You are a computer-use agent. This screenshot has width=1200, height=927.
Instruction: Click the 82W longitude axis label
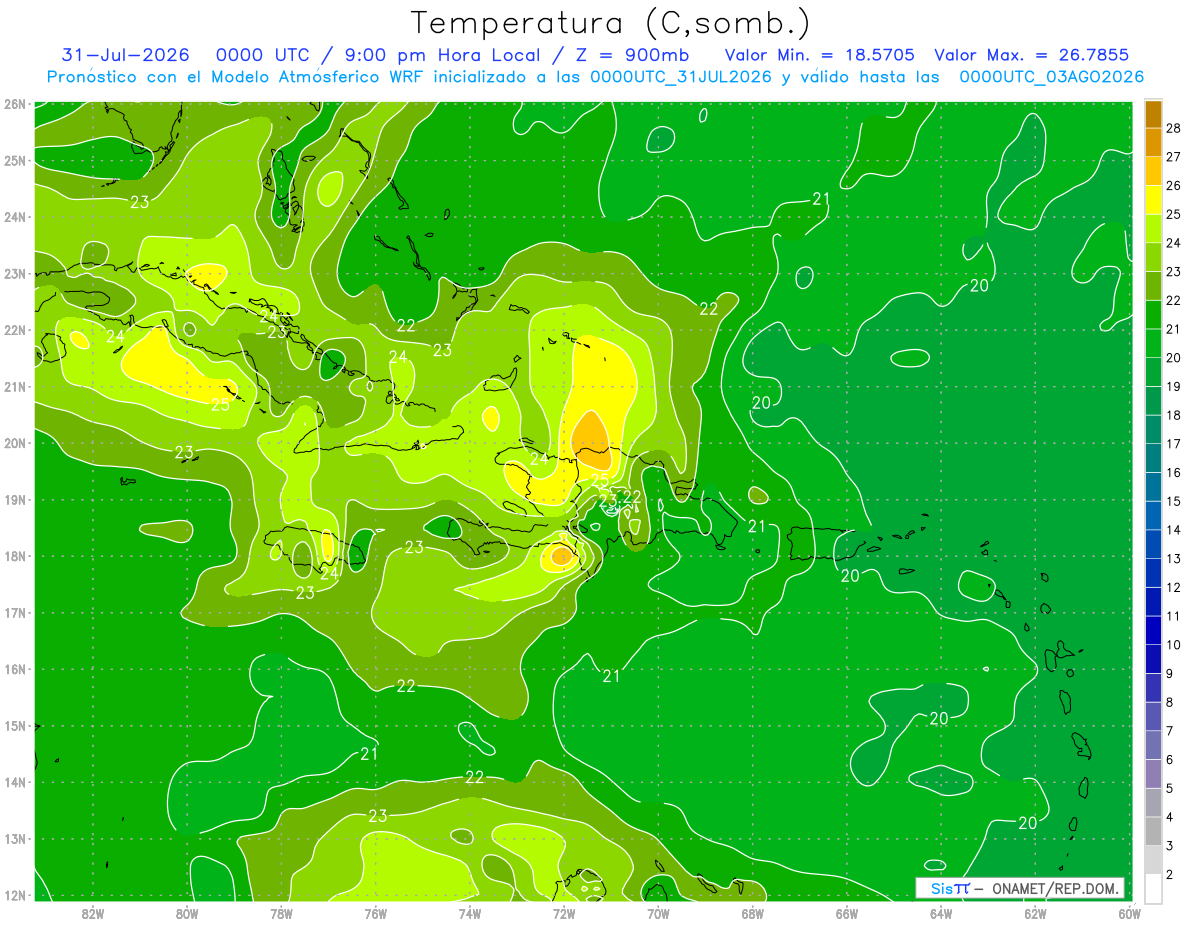click(x=92, y=912)
